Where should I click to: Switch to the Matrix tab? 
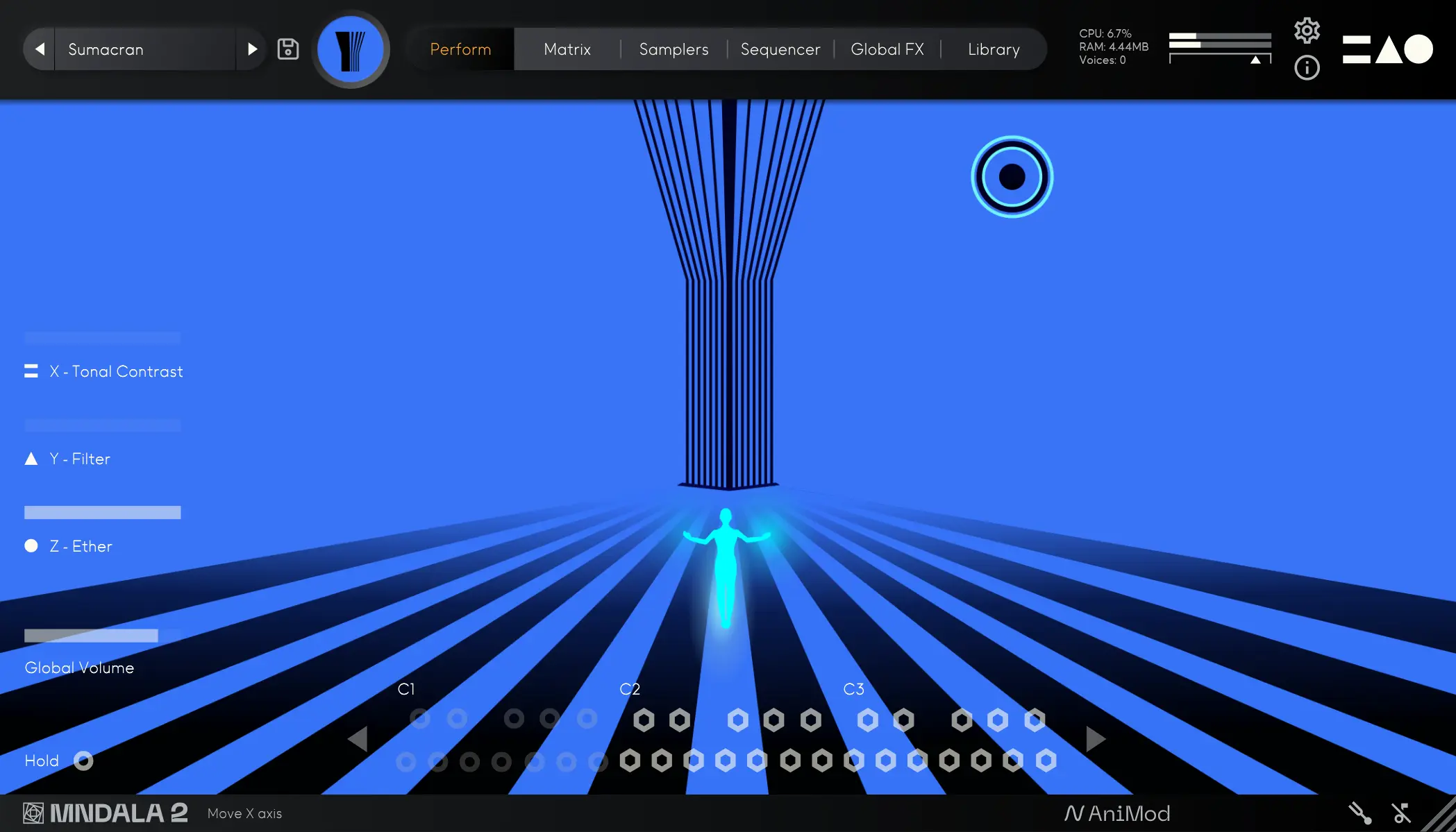pos(567,49)
